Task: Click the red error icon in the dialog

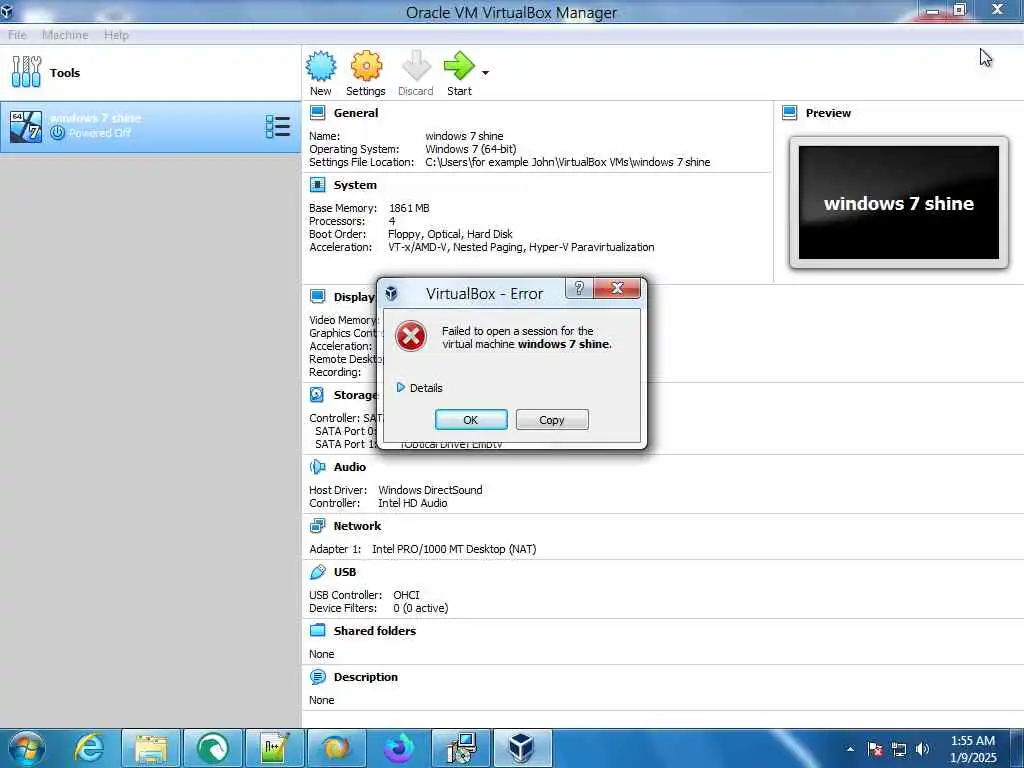Action: tap(411, 336)
